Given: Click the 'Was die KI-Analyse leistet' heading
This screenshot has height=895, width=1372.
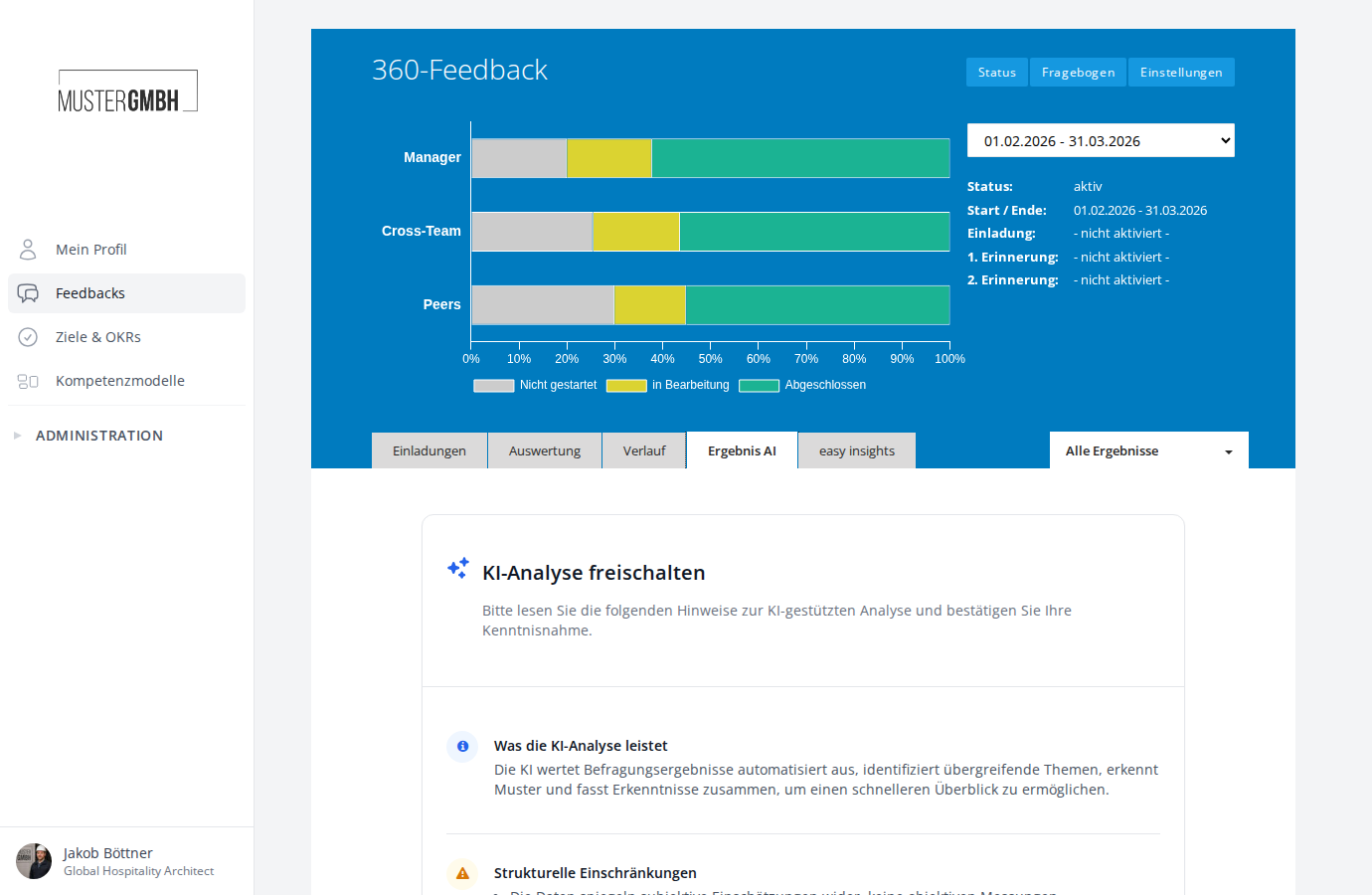Looking at the screenshot, I should pos(581,746).
